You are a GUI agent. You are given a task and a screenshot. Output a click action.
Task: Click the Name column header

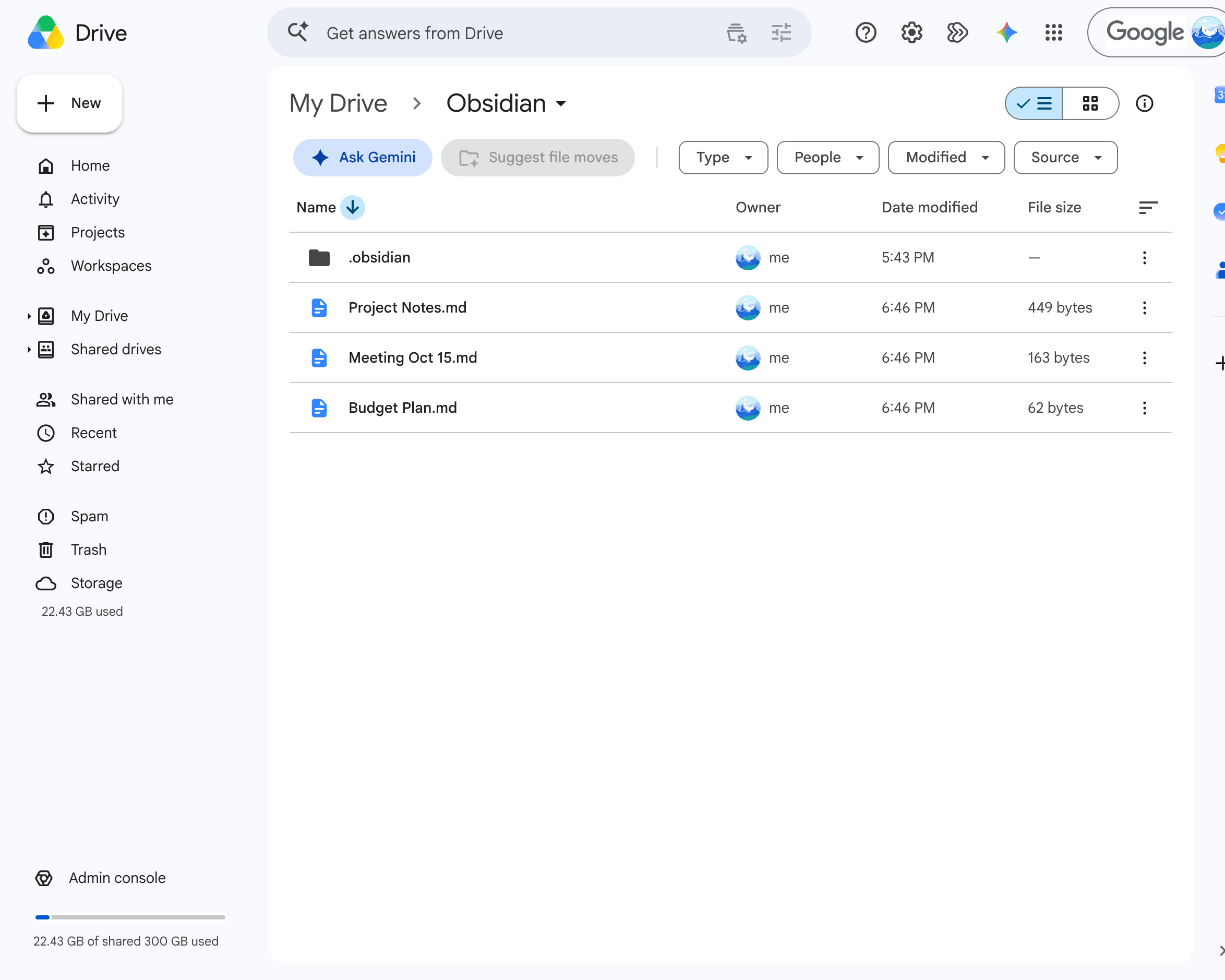coord(316,208)
